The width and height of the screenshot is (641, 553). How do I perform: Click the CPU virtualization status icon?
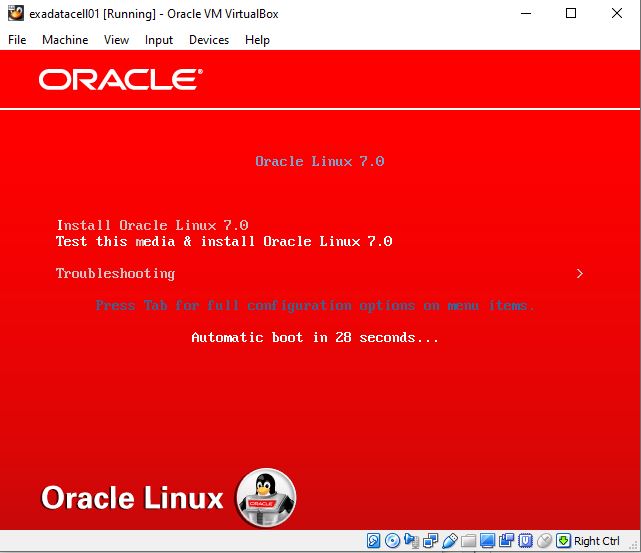(x=525, y=541)
